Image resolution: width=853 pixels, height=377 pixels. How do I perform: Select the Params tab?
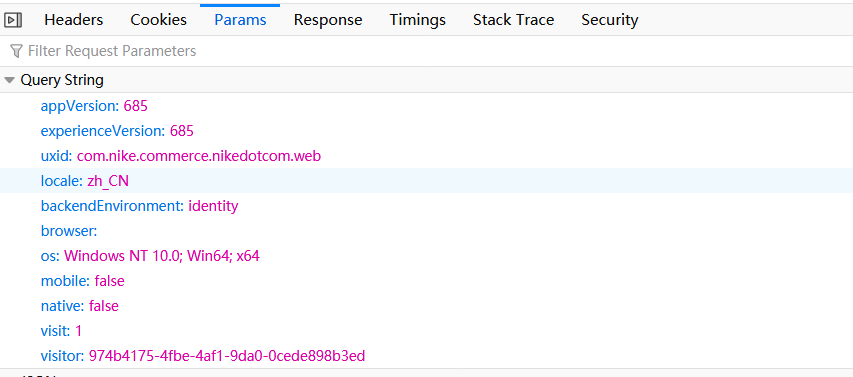pyautogui.click(x=240, y=20)
